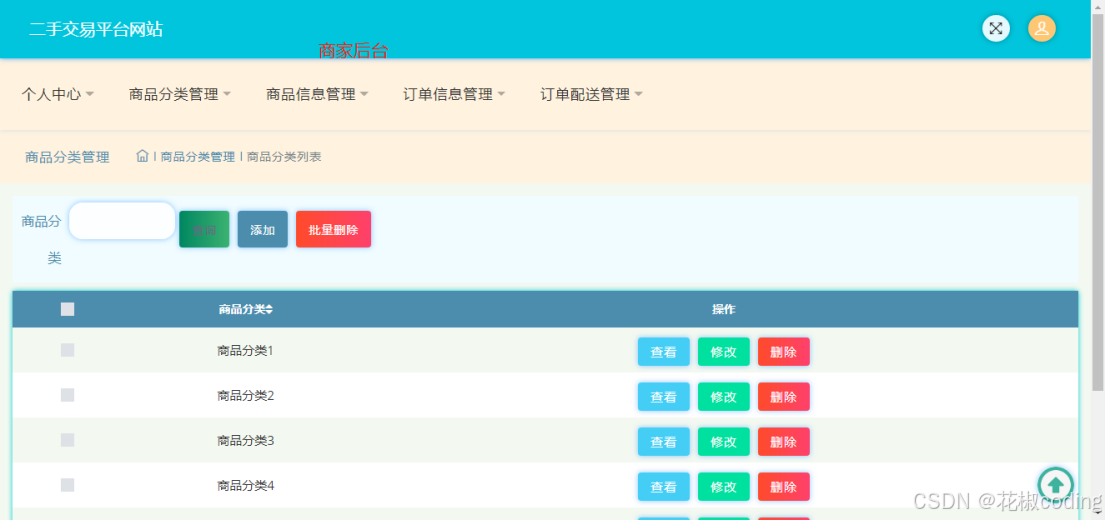Check the checkbox for 商品分类4
The height and width of the screenshot is (521, 1106).
coord(68,485)
